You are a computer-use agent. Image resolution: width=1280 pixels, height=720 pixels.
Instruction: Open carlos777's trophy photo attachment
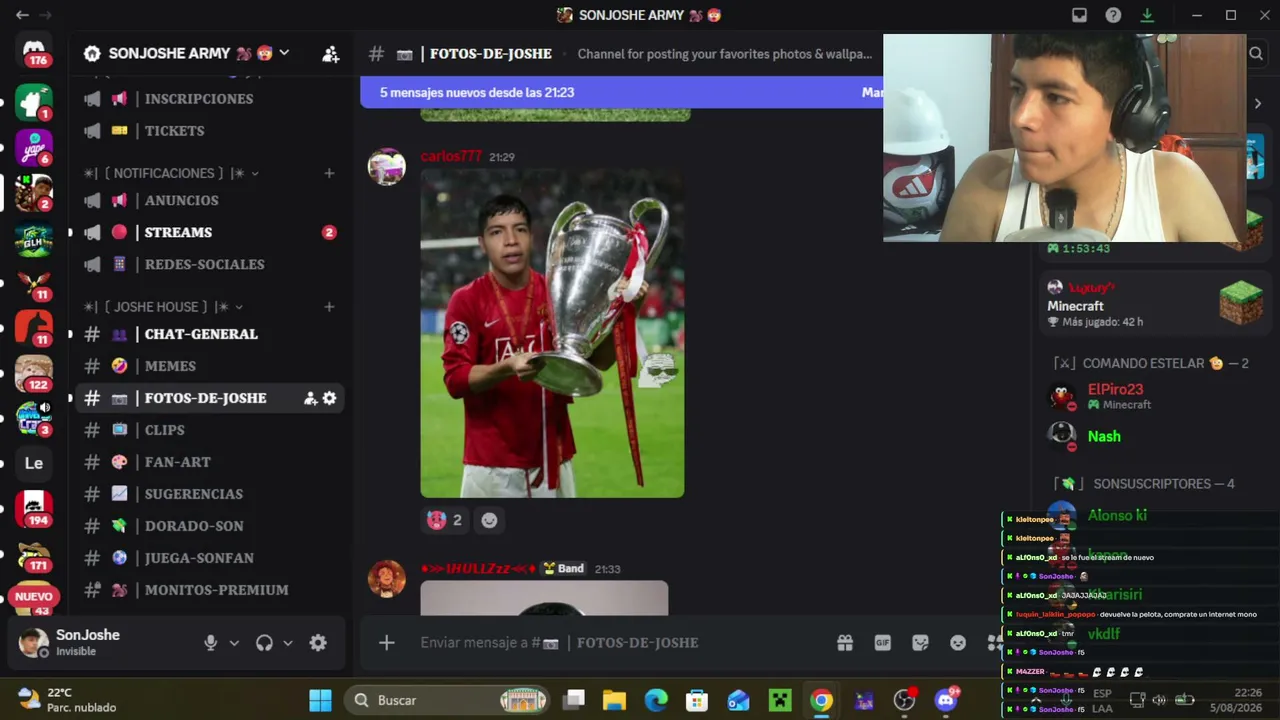pyautogui.click(x=552, y=333)
